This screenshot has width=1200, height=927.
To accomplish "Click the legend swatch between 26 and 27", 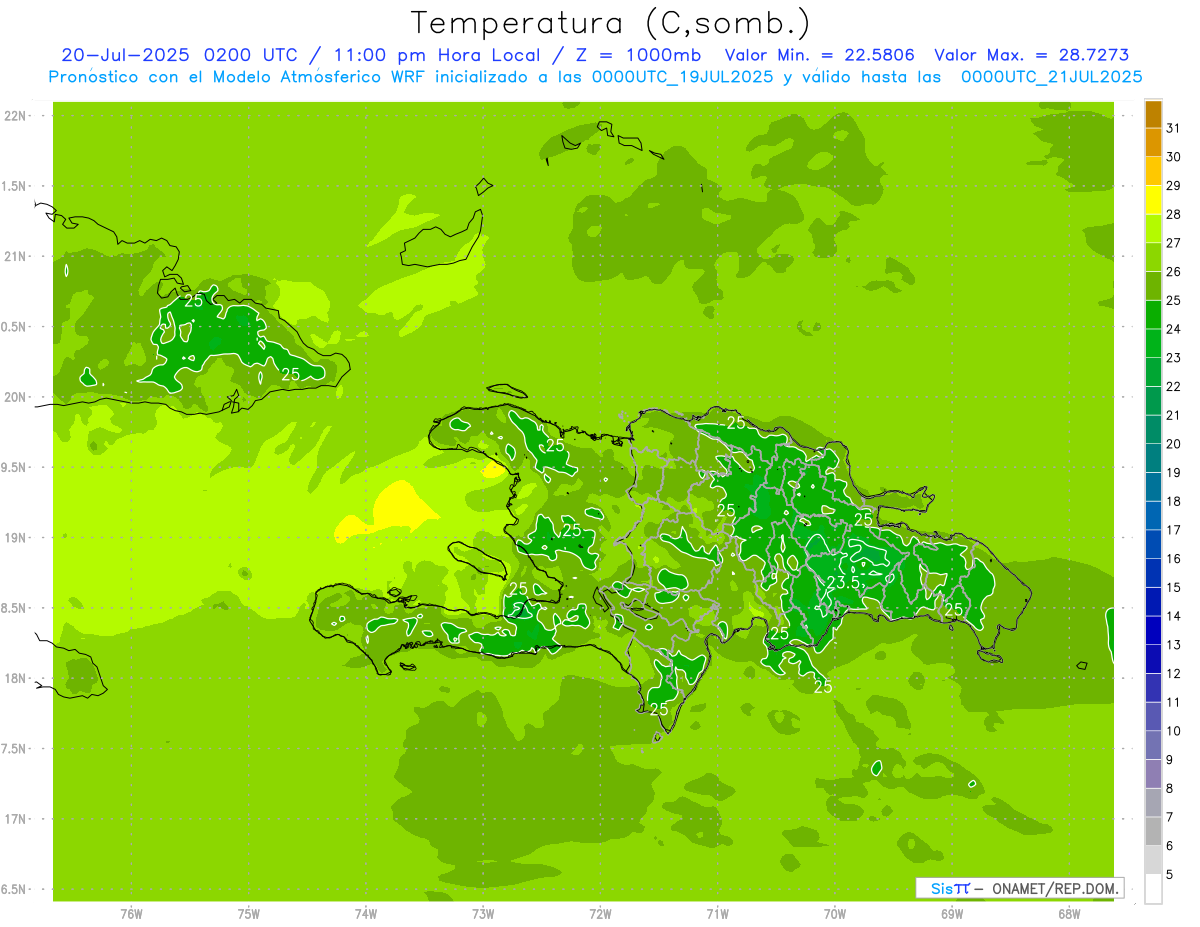I will tap(1153, 257).
